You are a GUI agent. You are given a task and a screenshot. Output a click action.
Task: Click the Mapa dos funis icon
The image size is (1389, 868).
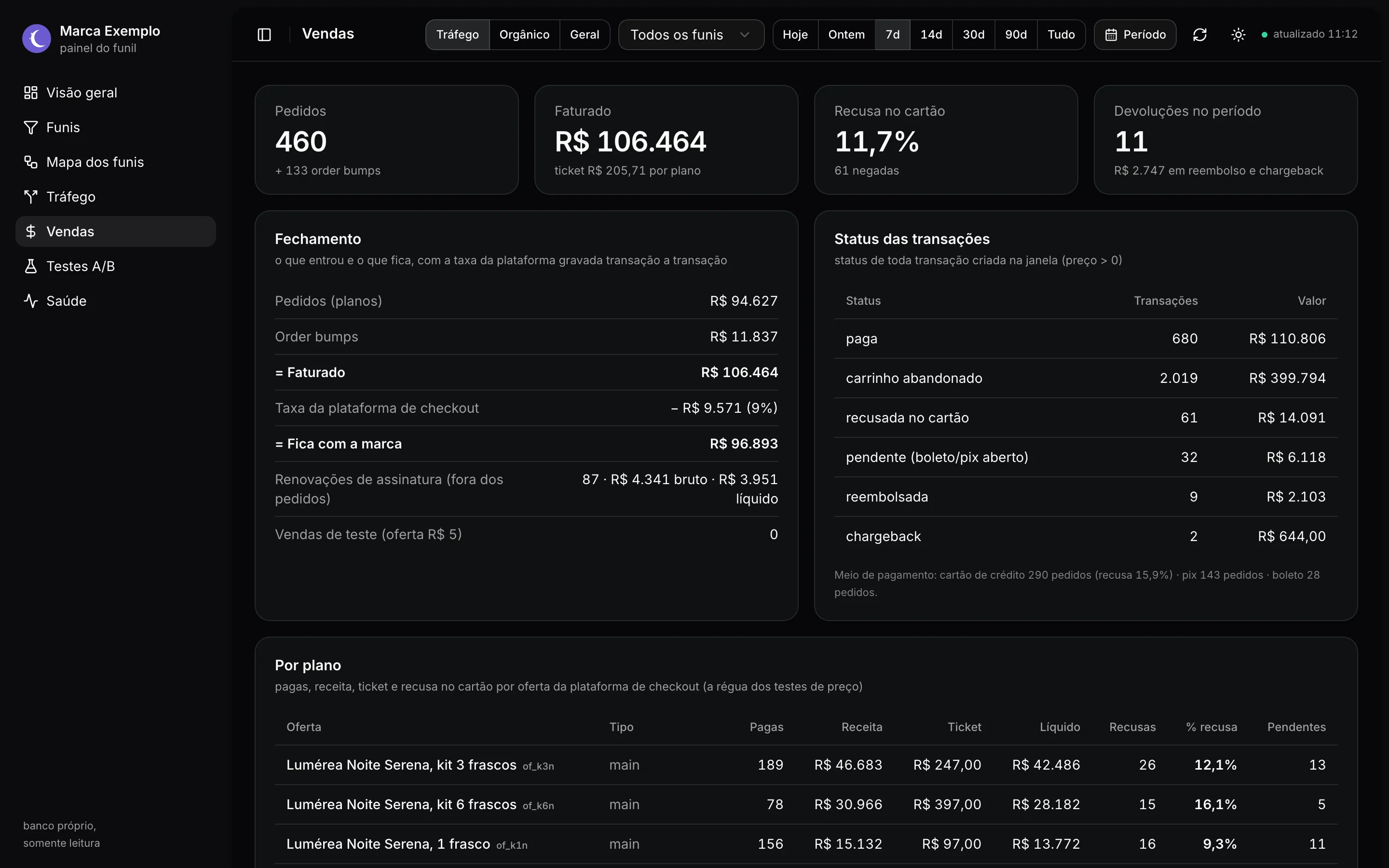30,162
